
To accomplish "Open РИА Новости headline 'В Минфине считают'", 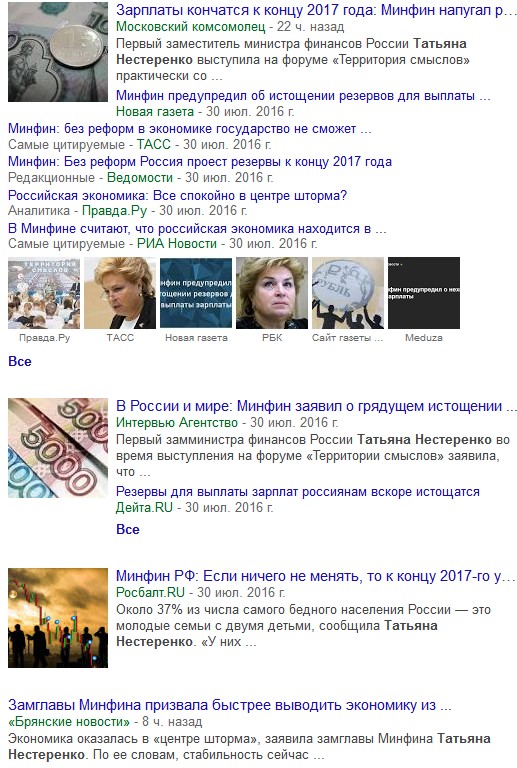I will 197,229.
